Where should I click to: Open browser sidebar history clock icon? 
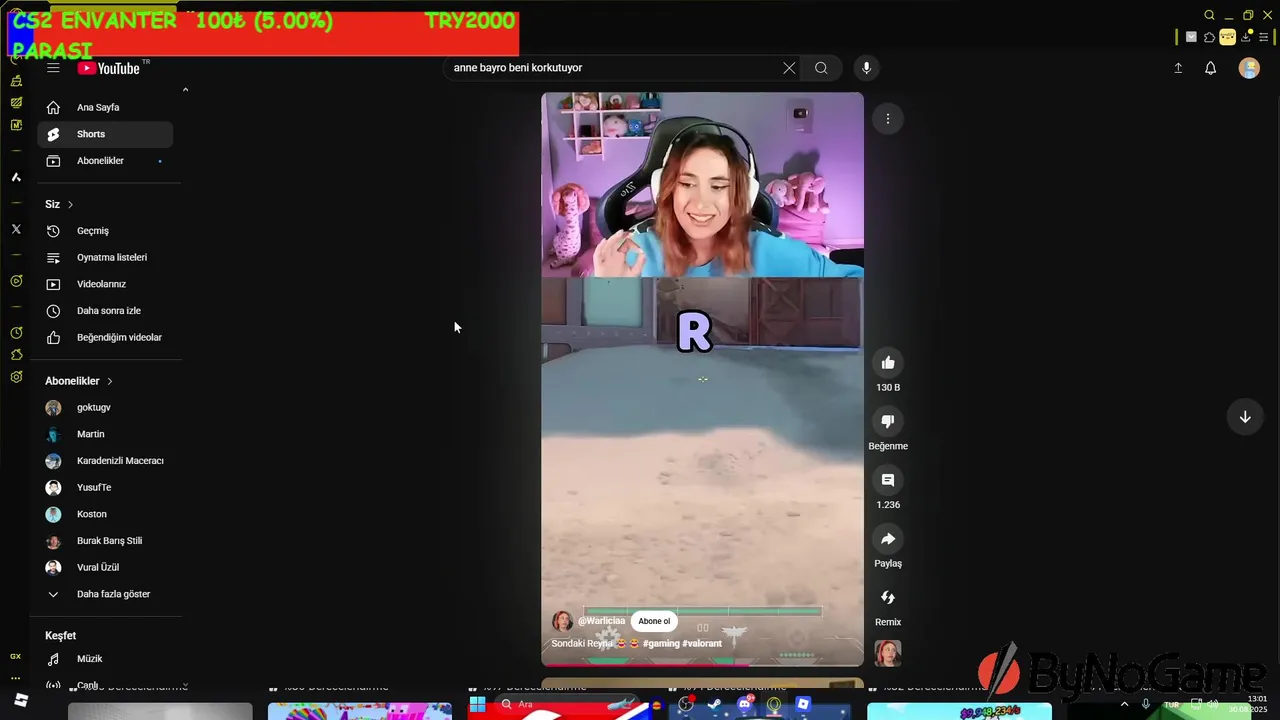click(x=16, y=332)
